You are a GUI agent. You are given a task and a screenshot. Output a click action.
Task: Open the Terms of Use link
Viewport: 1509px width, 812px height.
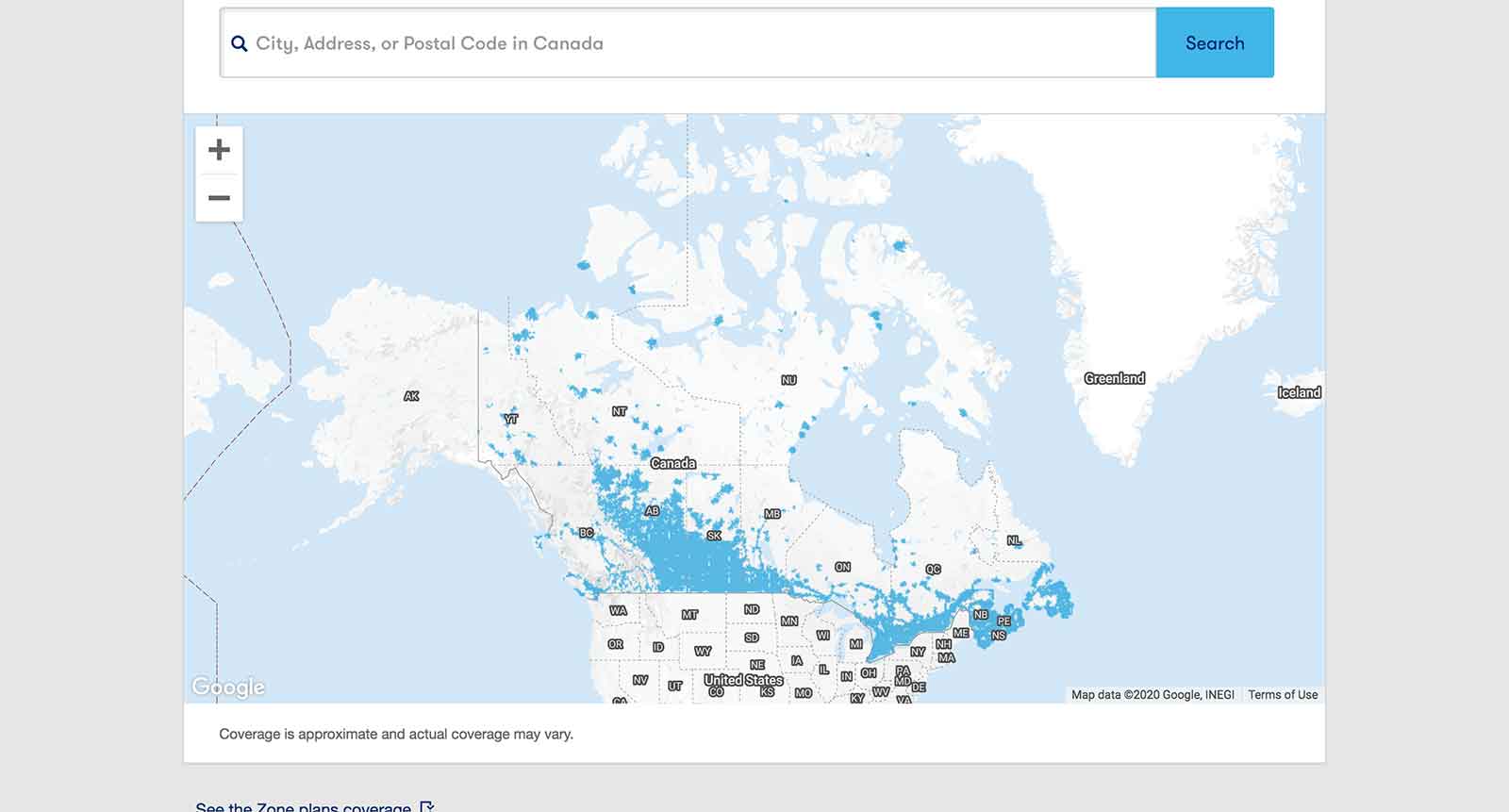1283,695
